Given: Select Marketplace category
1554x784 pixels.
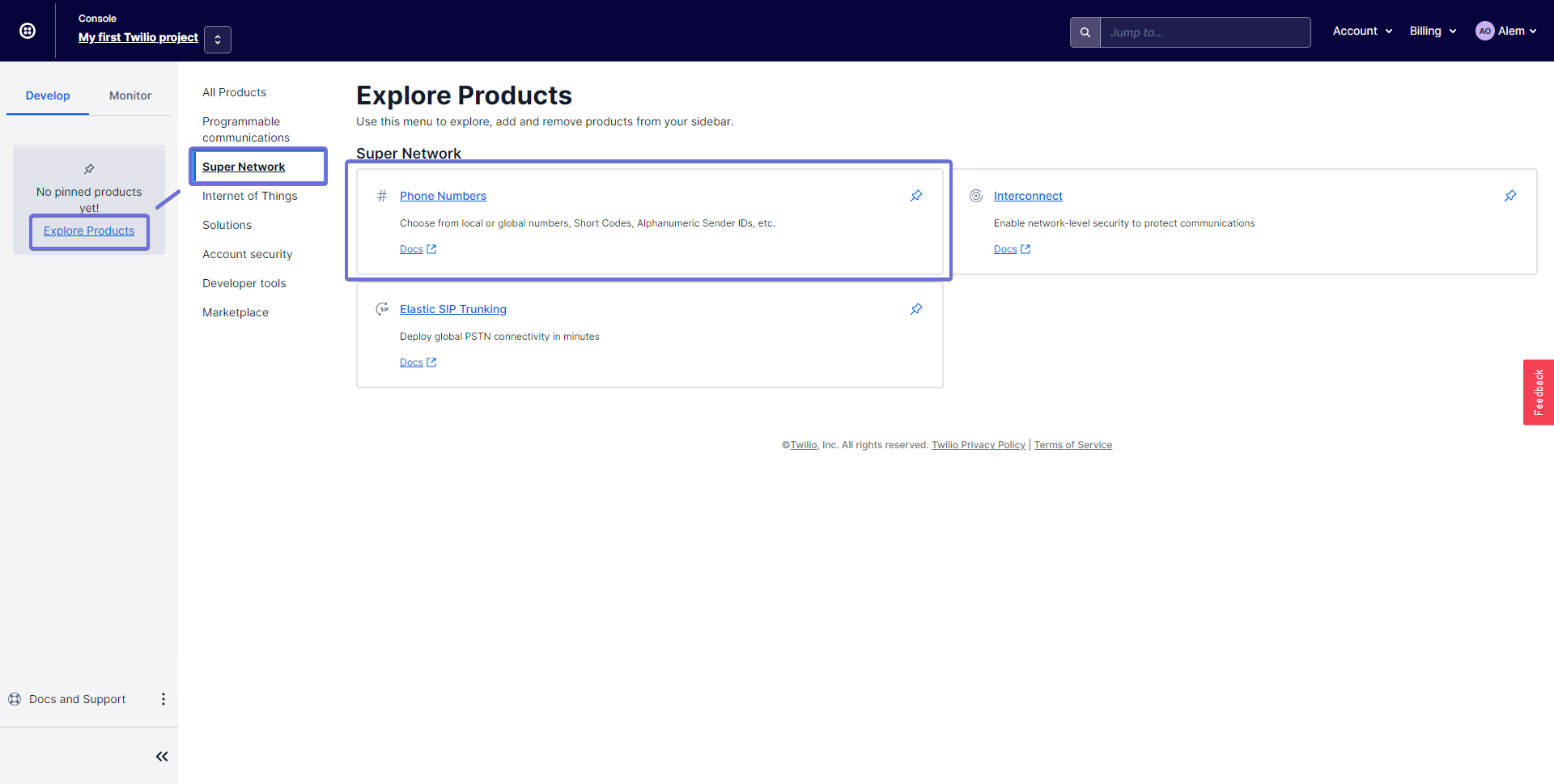Looking at the screenshot, I should pyautogui.click(x=236, y=312).
